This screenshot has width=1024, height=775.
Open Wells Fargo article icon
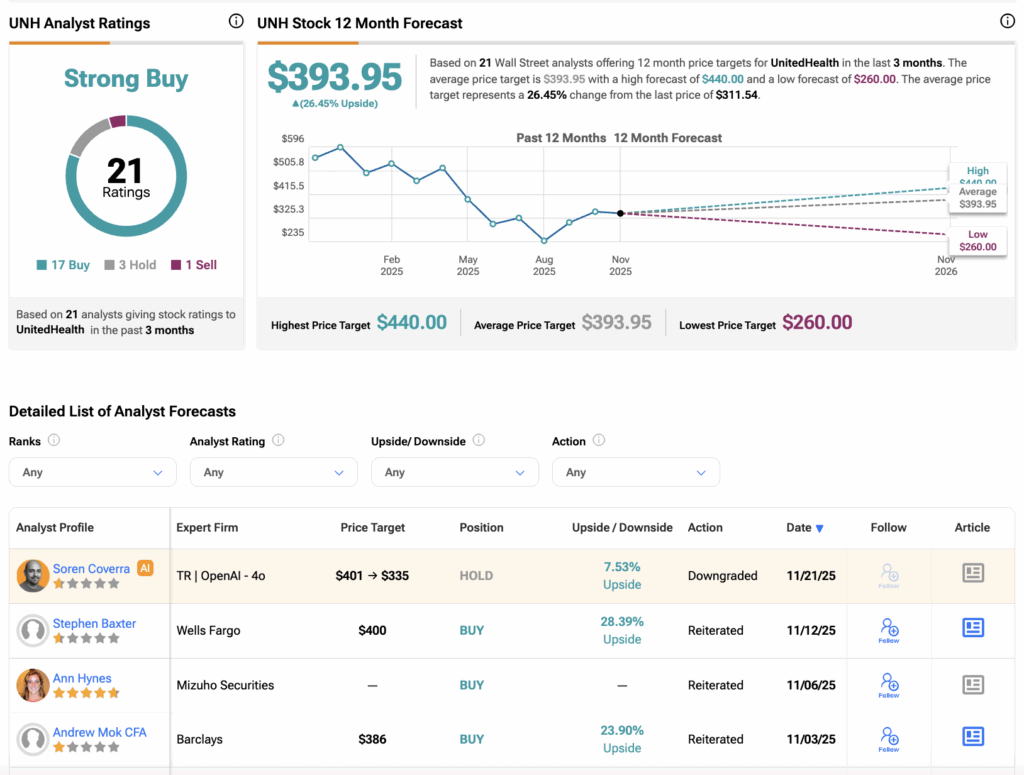pyautogui.click(x=972, y=628)
